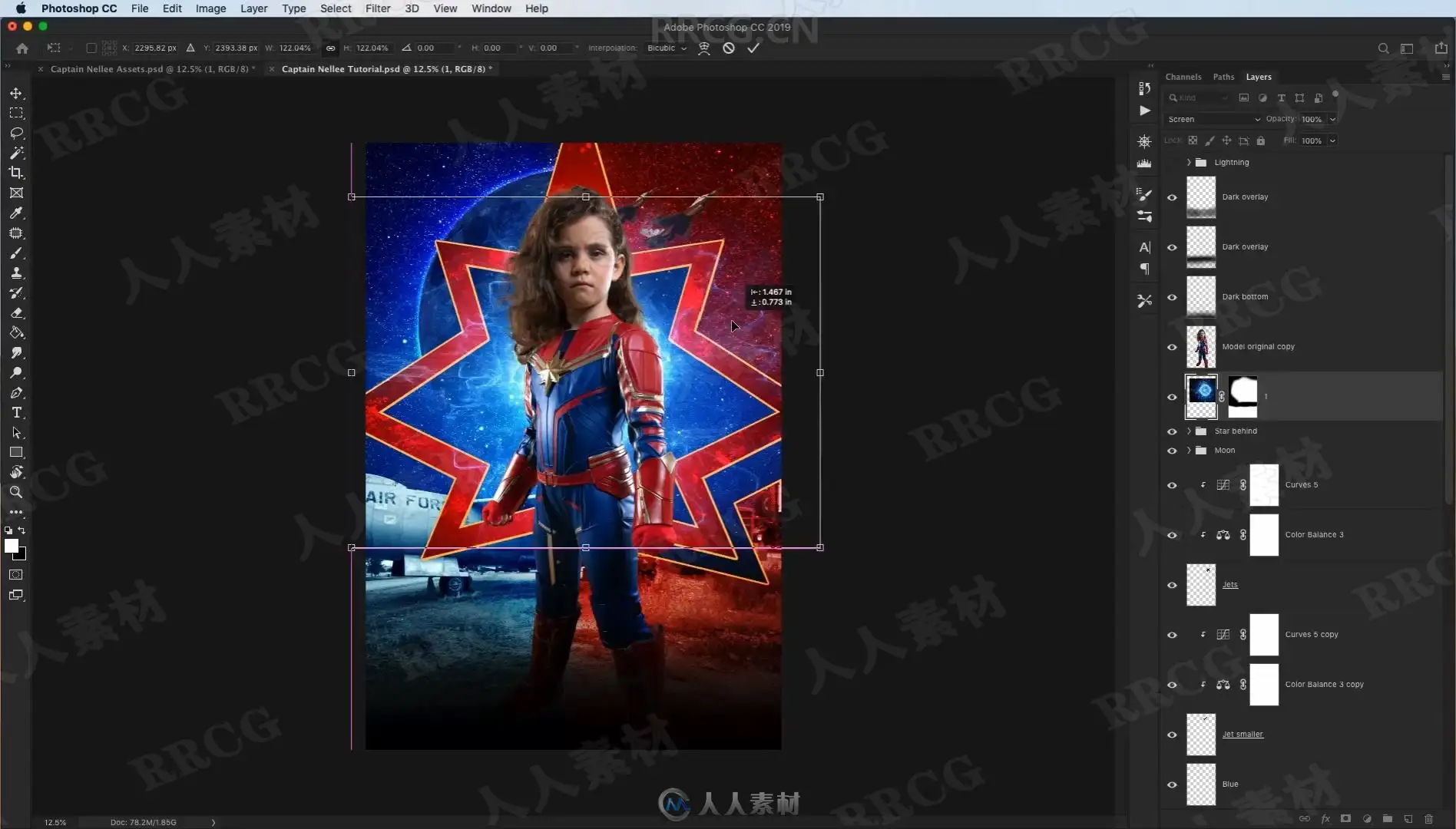Screen dimensions: 1456x829
Task: Expand the Star behind layer group
Action: click(1189, 431)
